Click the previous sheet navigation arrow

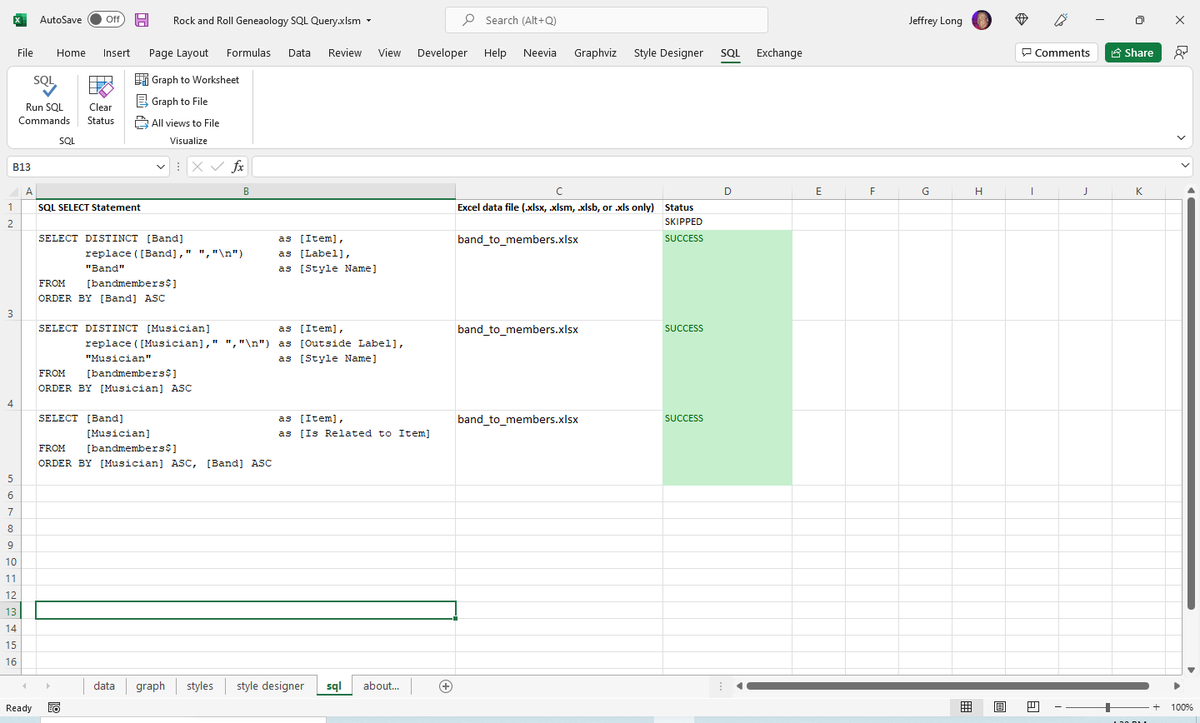tap(26, 686)
